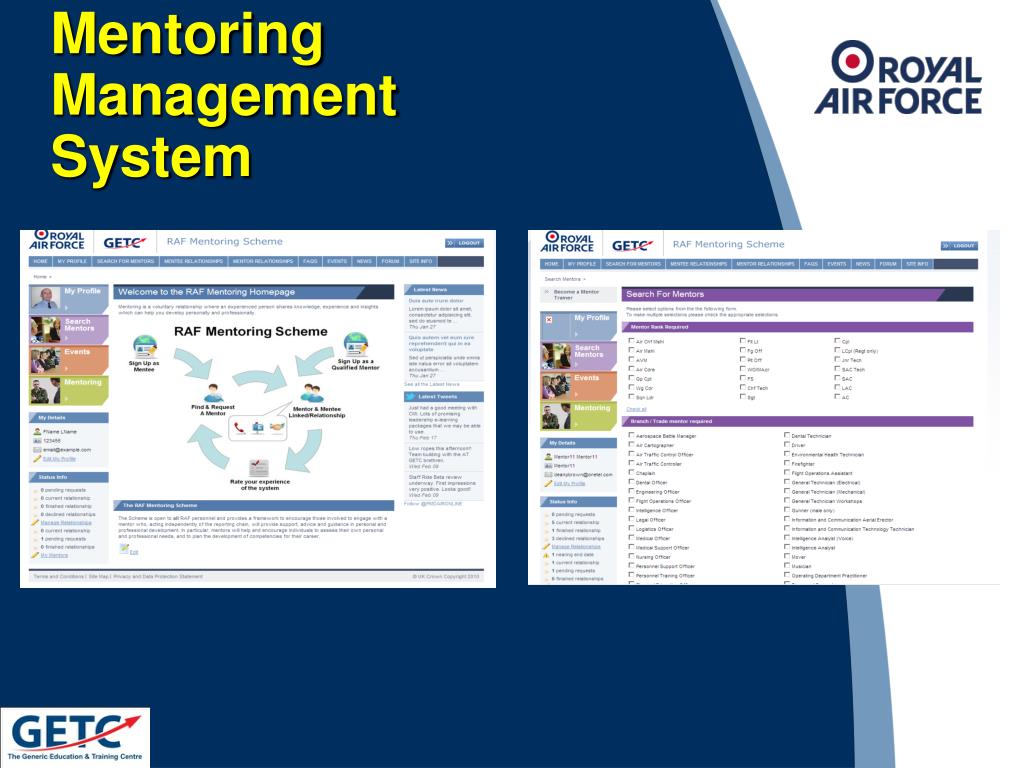This screenshot has width=1024, height=768.
Task: Open the homepage My Profile photo tile
Action: point(68,299)
